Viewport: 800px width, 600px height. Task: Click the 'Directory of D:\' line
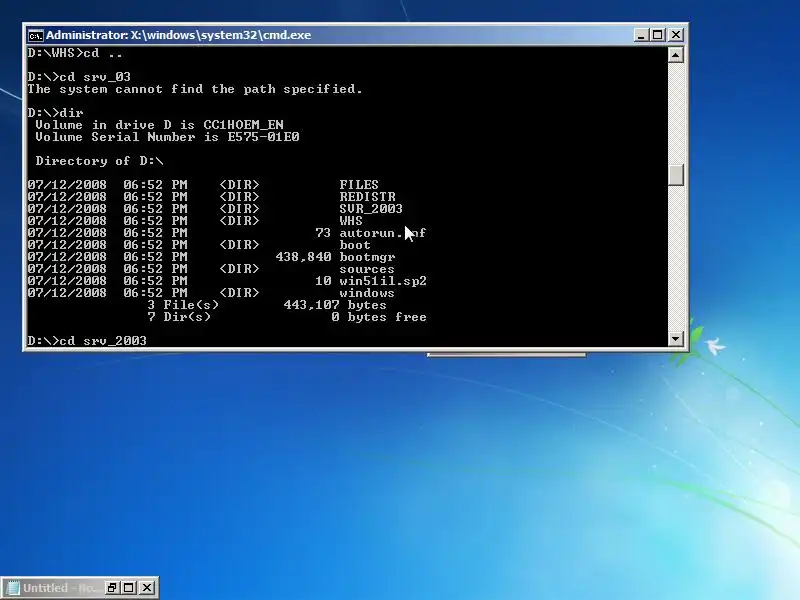[99, 161]
